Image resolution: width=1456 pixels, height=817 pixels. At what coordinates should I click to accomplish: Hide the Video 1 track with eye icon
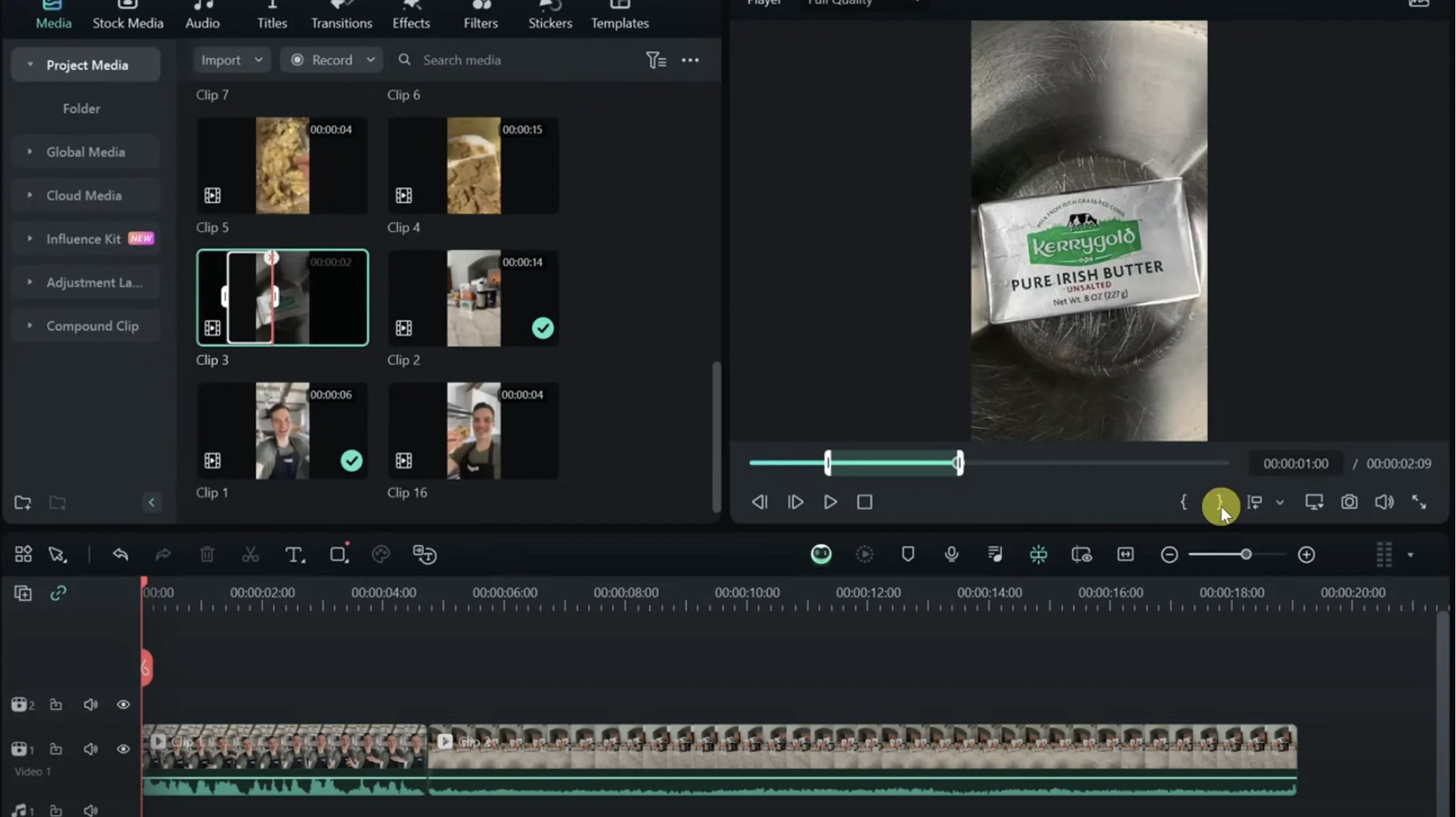(123, 749)
